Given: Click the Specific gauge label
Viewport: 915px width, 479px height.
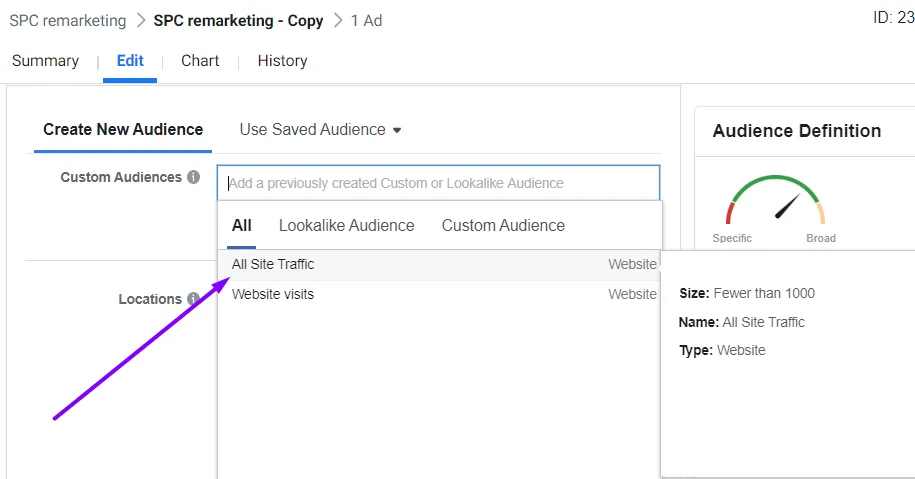Looking at the screenshot, I should point(732,238).
